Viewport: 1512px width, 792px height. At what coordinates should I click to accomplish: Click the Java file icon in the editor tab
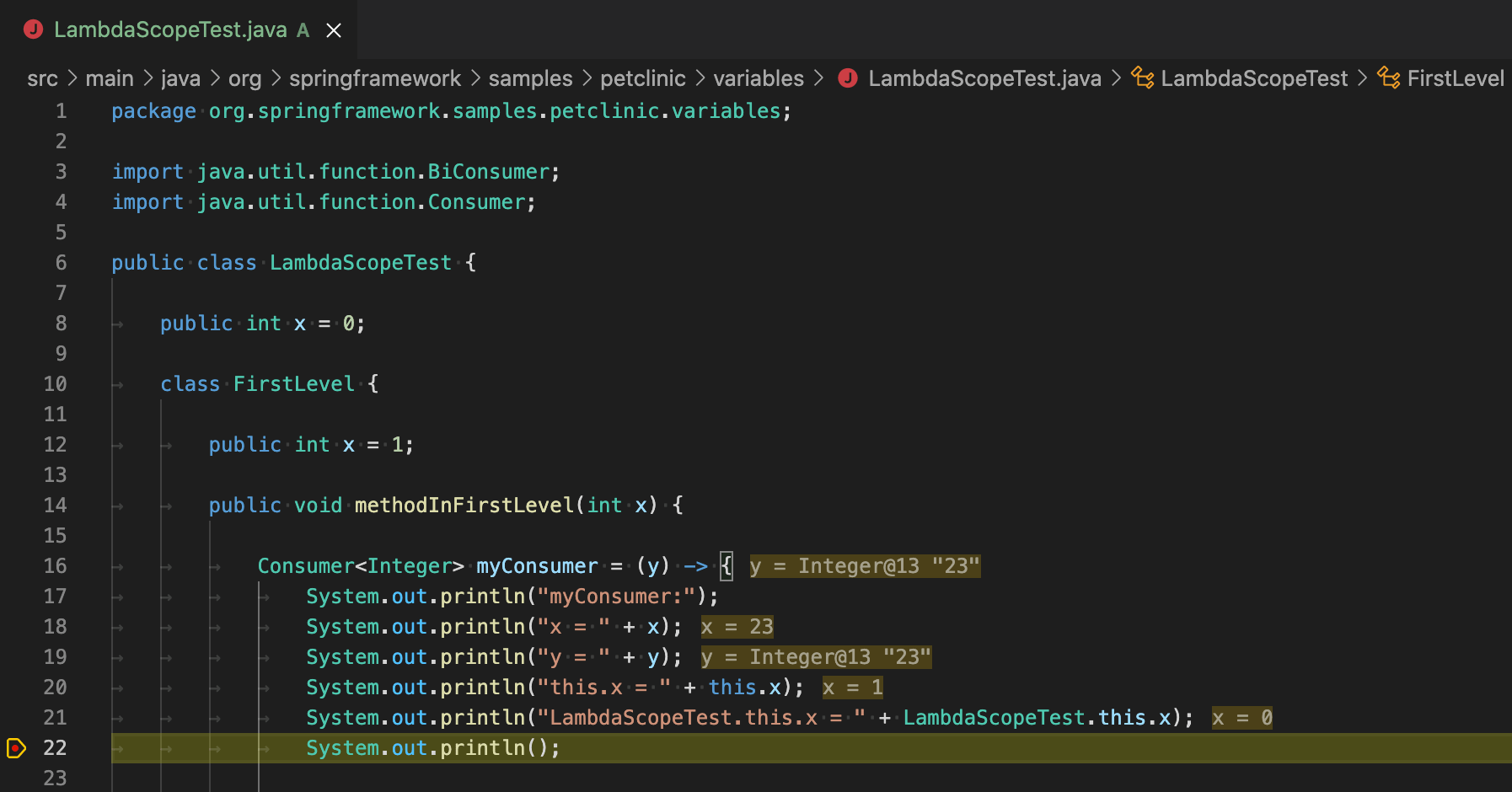pyautogui.click(x=33, y=29)
